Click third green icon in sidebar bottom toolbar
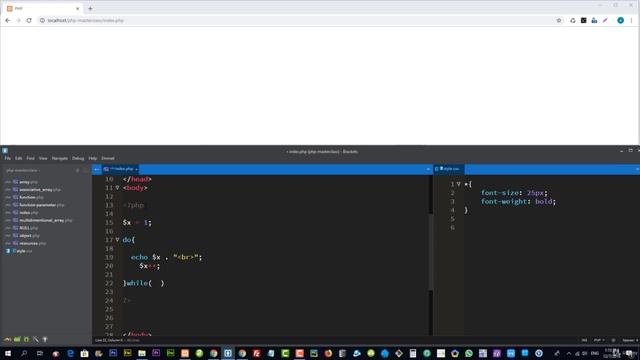Image resolution: width=640 pixels, height=360 pixels. point(27,340)
